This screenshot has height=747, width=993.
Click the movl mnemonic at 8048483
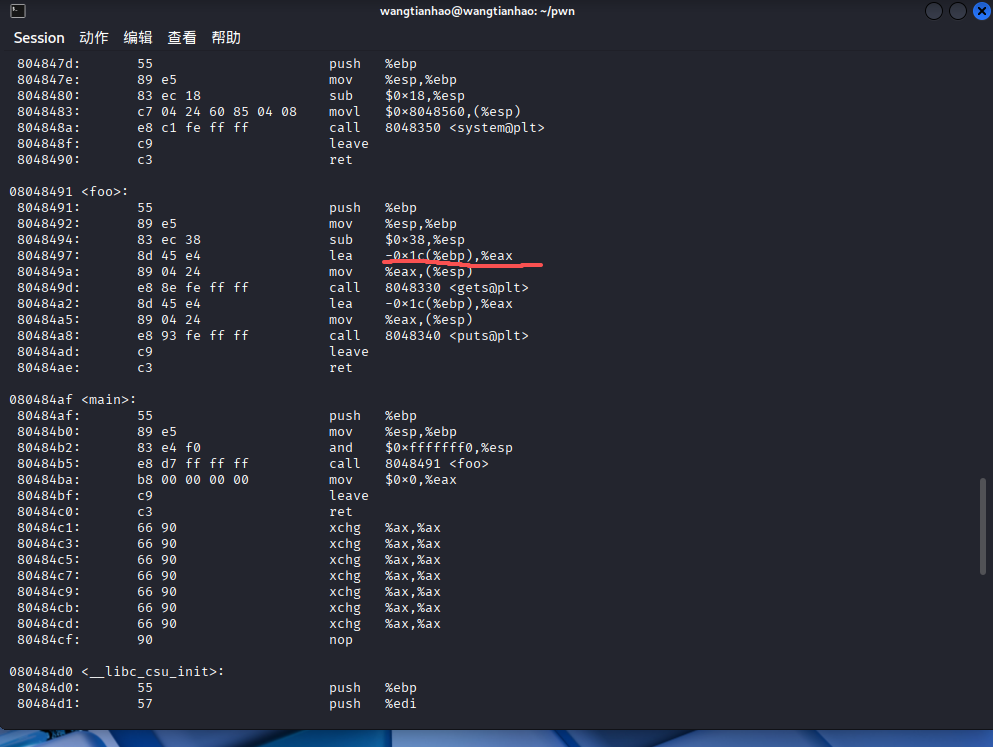click(x=345, y=112)
